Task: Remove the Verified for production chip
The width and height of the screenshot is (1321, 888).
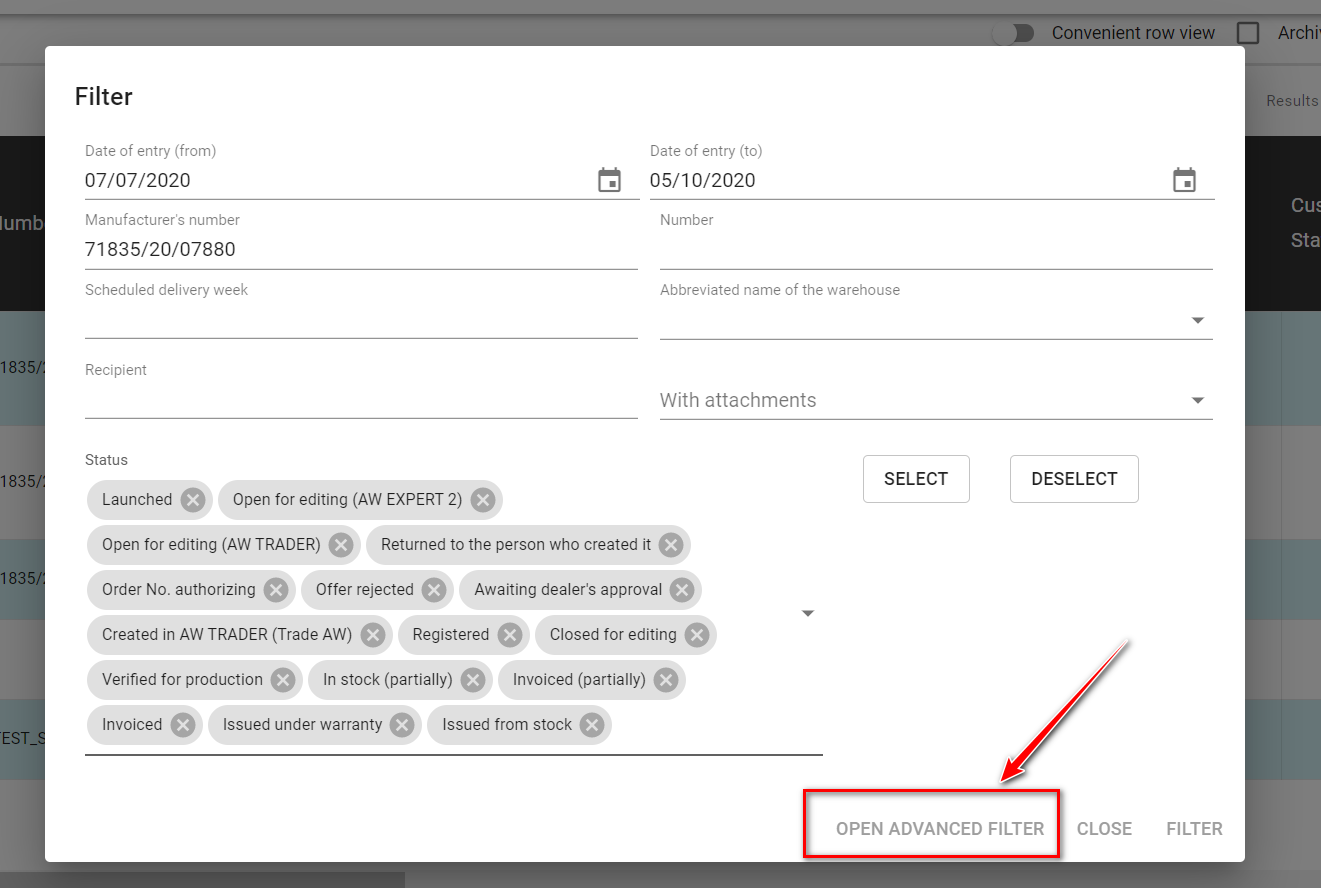Action: [283, 680]
